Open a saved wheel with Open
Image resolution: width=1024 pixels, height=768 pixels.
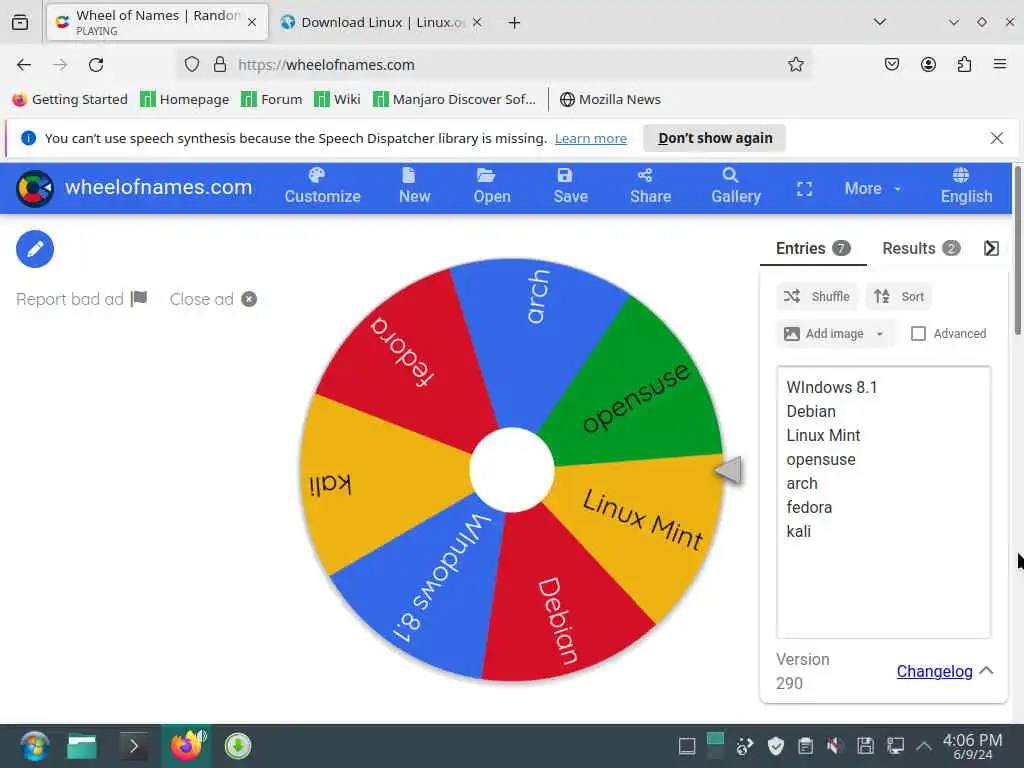pos(492,187)
